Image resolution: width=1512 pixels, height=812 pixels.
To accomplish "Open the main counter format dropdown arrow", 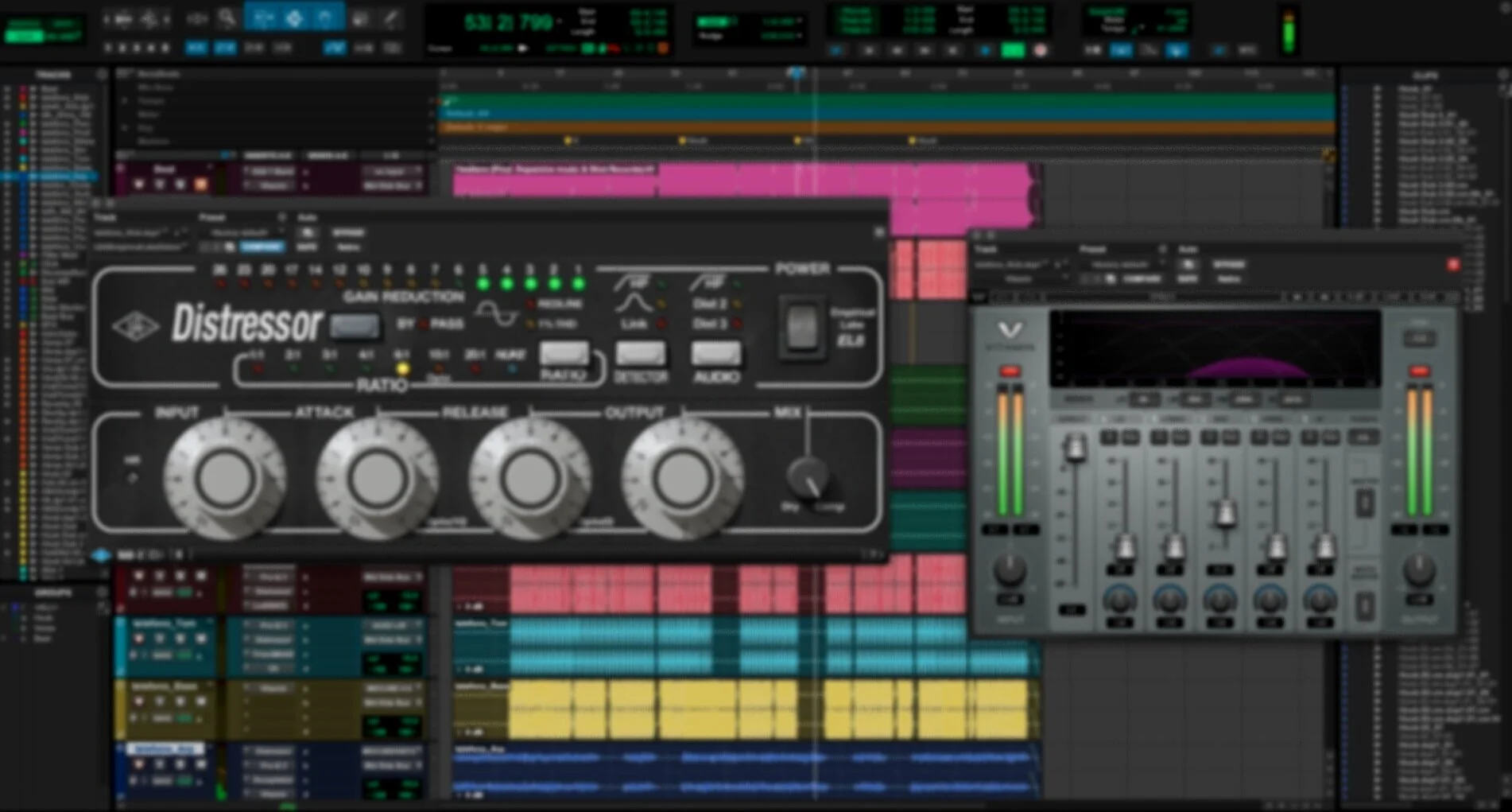I will (x=561, y=21).
